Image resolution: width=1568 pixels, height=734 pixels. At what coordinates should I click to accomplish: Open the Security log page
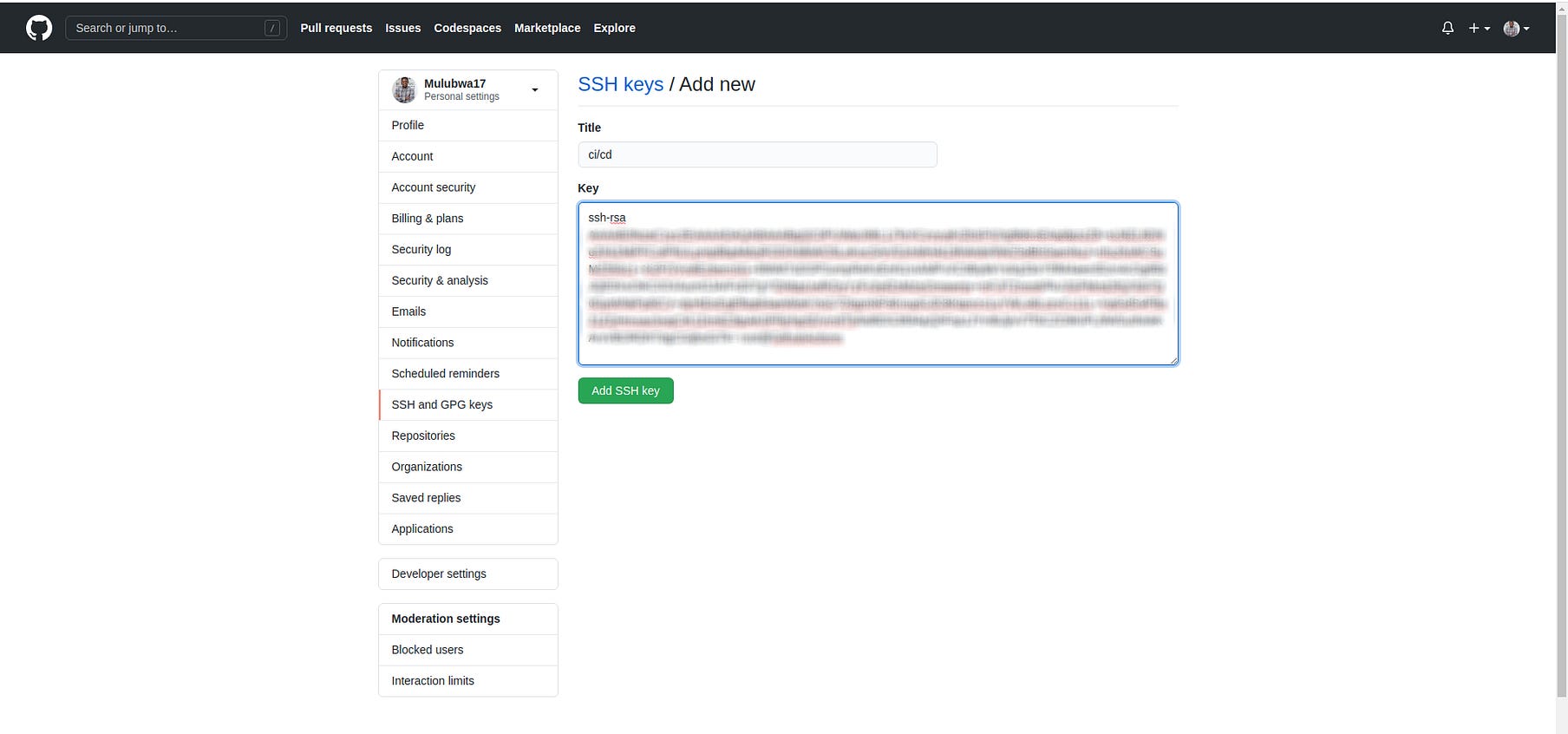coord(468,249)
